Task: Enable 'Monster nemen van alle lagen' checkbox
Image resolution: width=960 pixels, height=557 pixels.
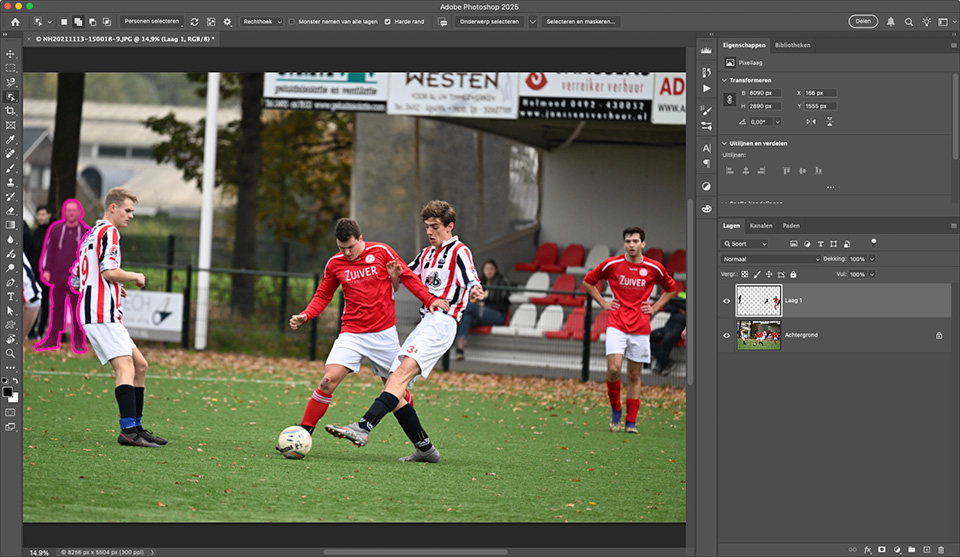Action: [x=292, y=21]
